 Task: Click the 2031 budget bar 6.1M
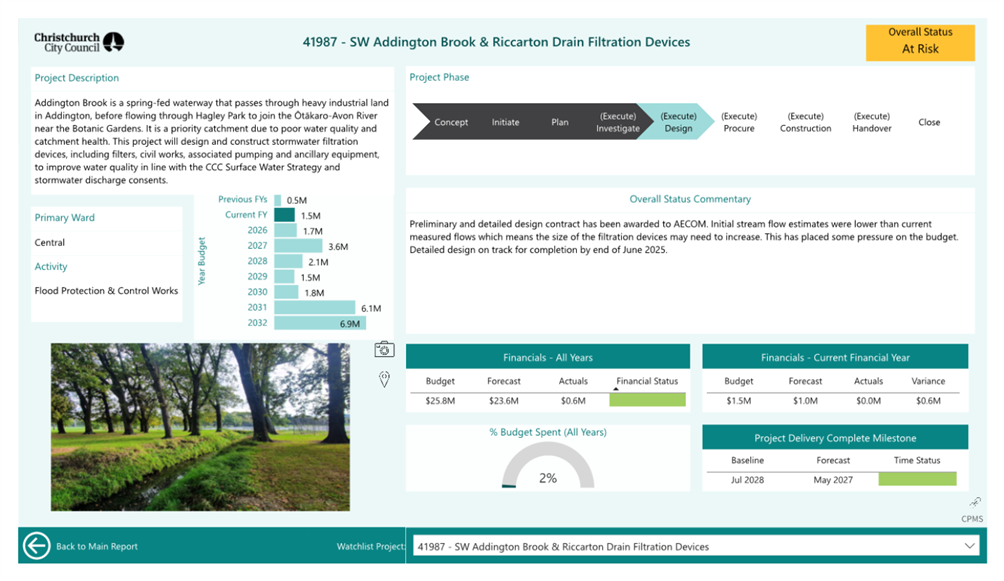[x=315, y=307]
